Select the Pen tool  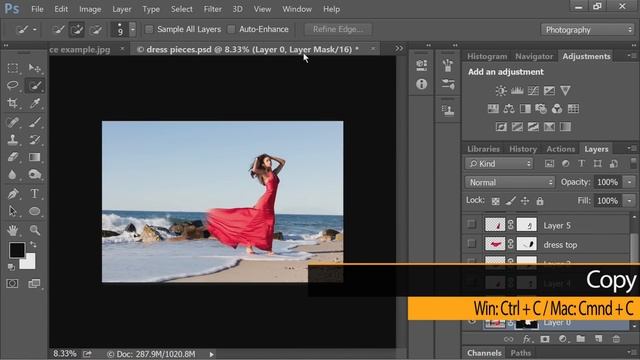[x=13, y=193]
